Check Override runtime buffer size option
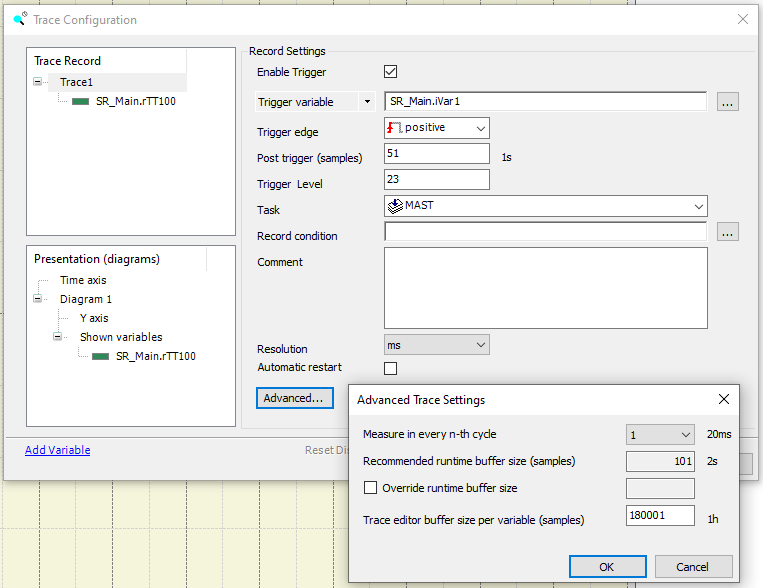 [371, 488]
